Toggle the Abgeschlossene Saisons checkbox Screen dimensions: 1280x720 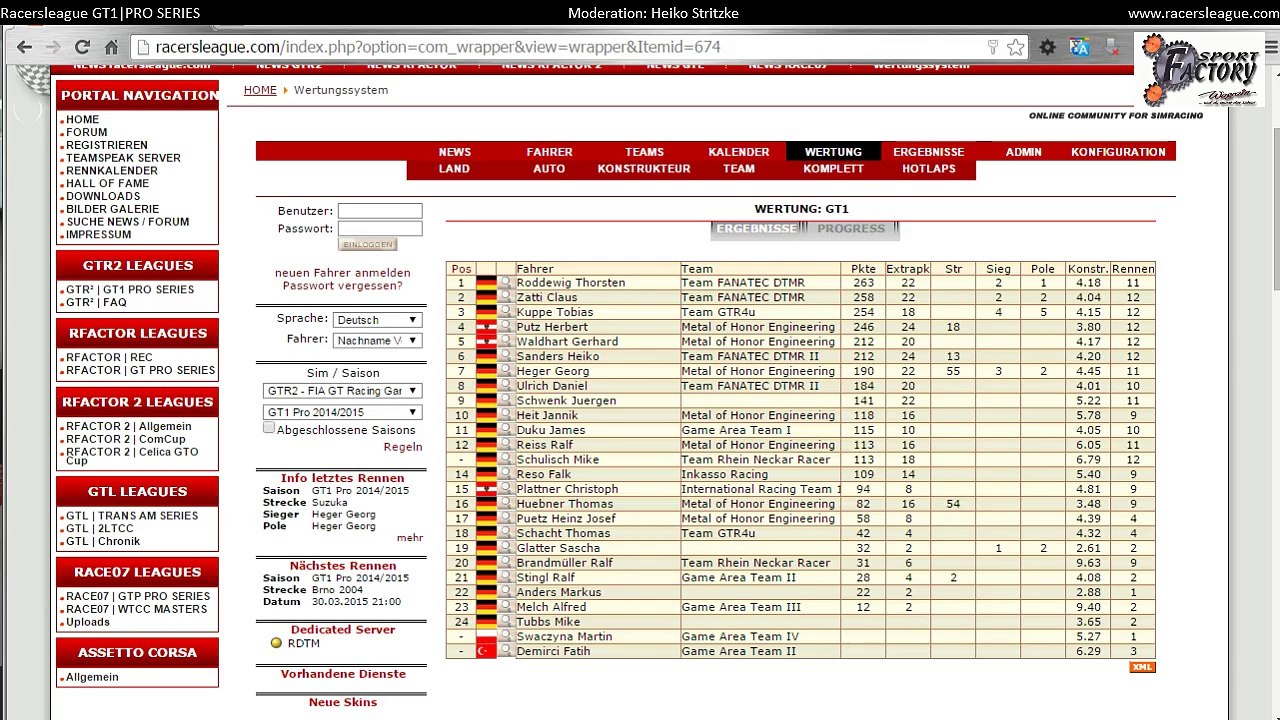coord(268,428)
